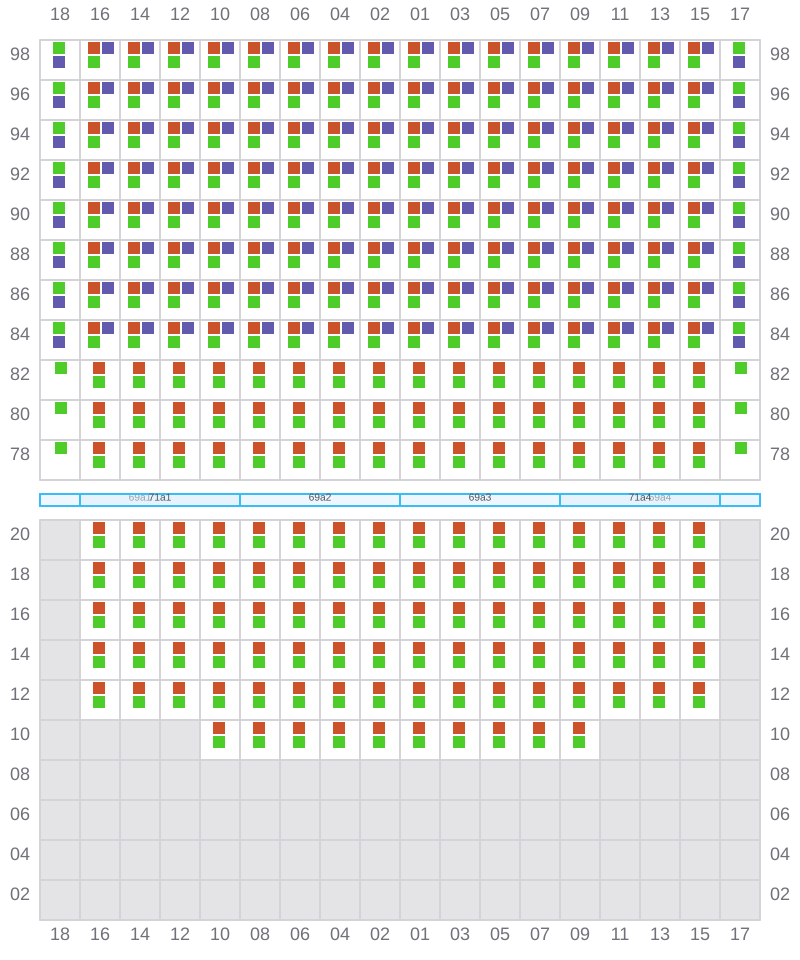The width and height of the screenshot is (800, 960).
Task: Select hatch cover segment labeled 71a4
Action: tap(638, 500)
